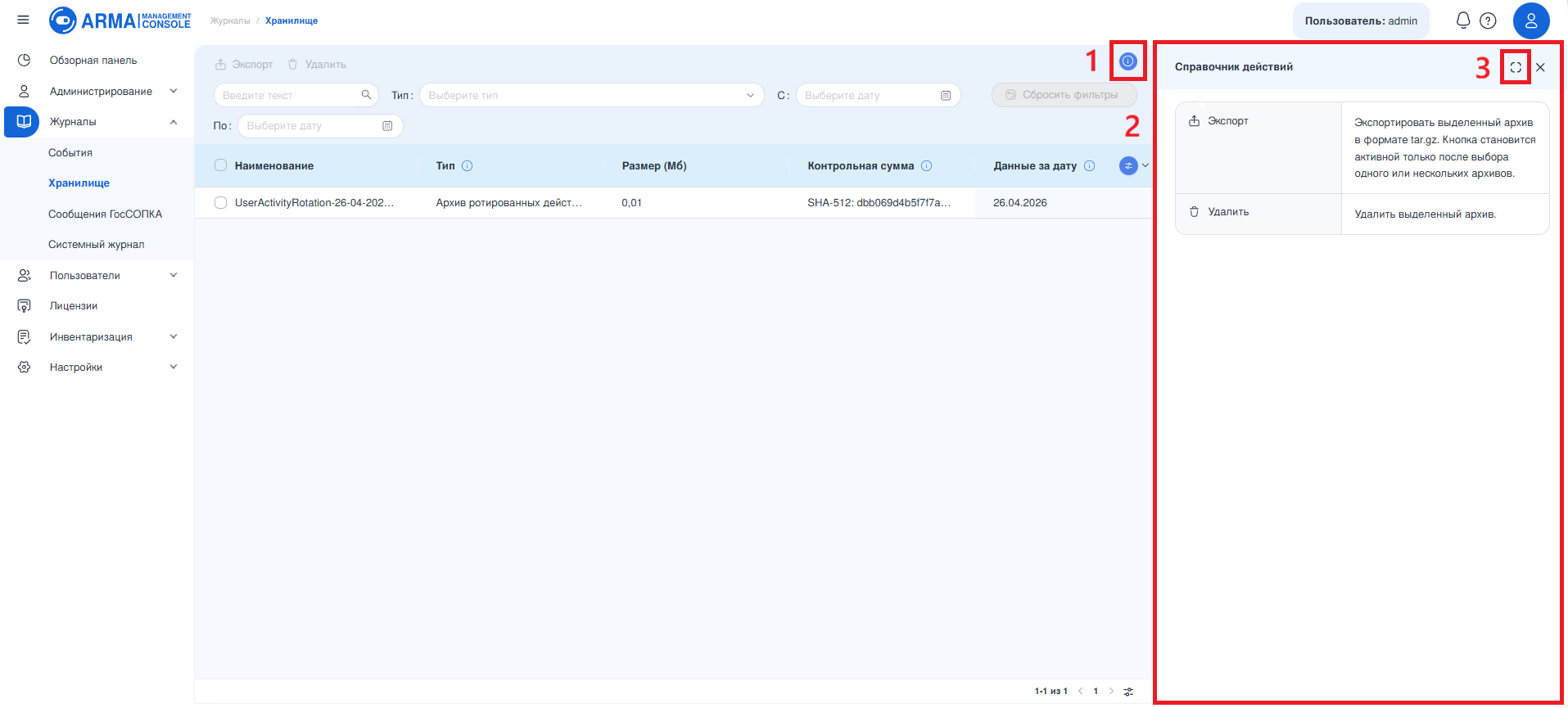This screenshot has height=708, width=1568.
Task: Click the action reference info icon
Action: 1128,61
